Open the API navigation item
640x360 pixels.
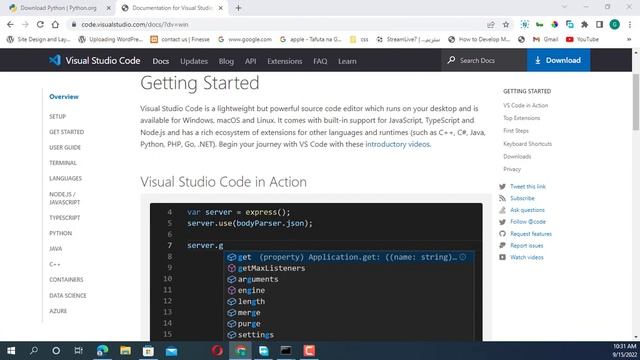point(250,61)
